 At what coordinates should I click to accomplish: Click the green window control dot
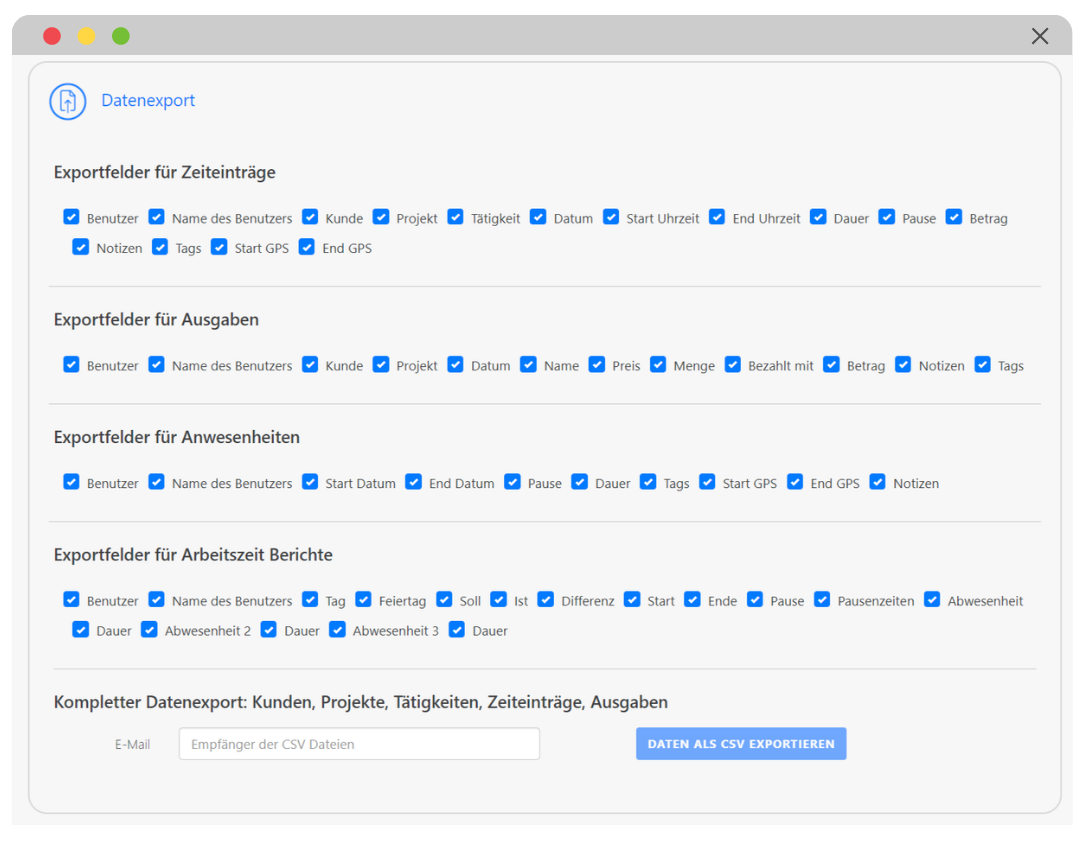click(121, 37)
